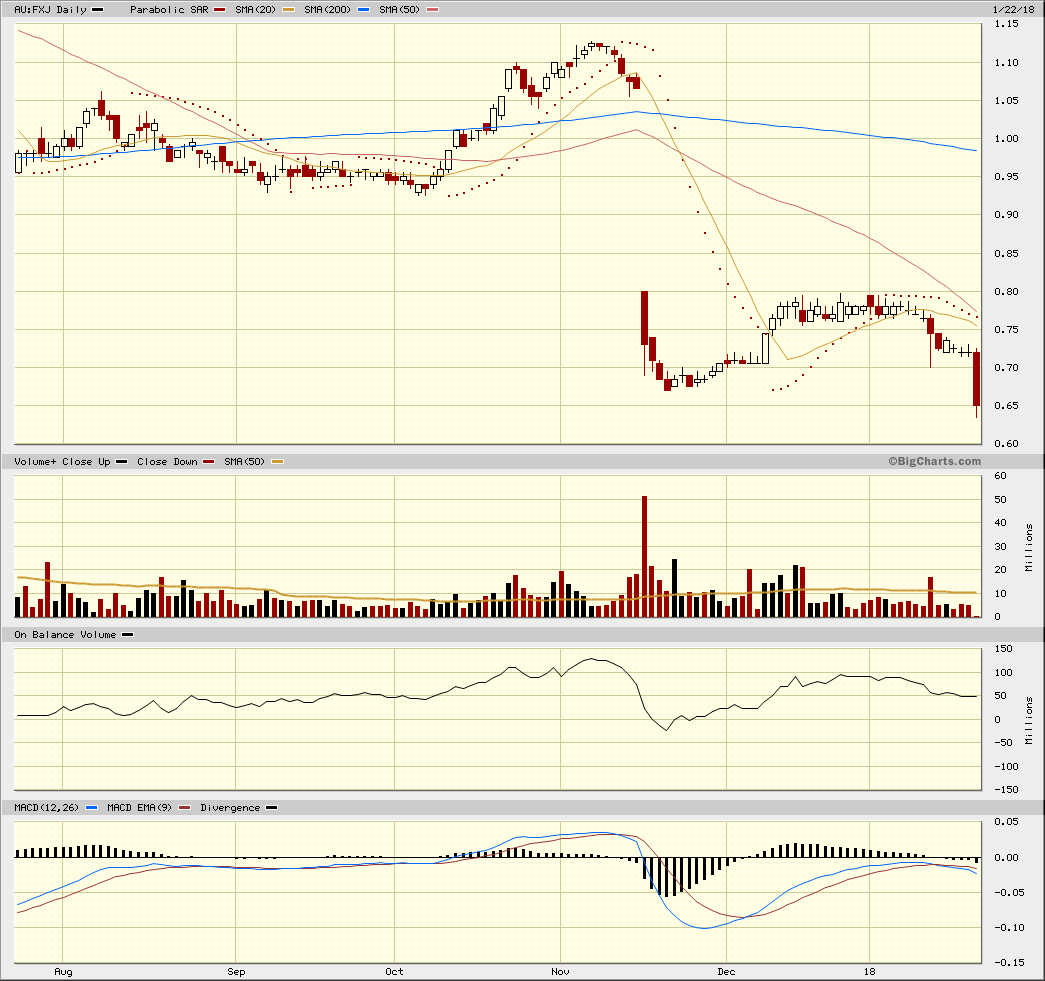
Task: Click the 1.15 price axis label
Action: (1006, 23)
